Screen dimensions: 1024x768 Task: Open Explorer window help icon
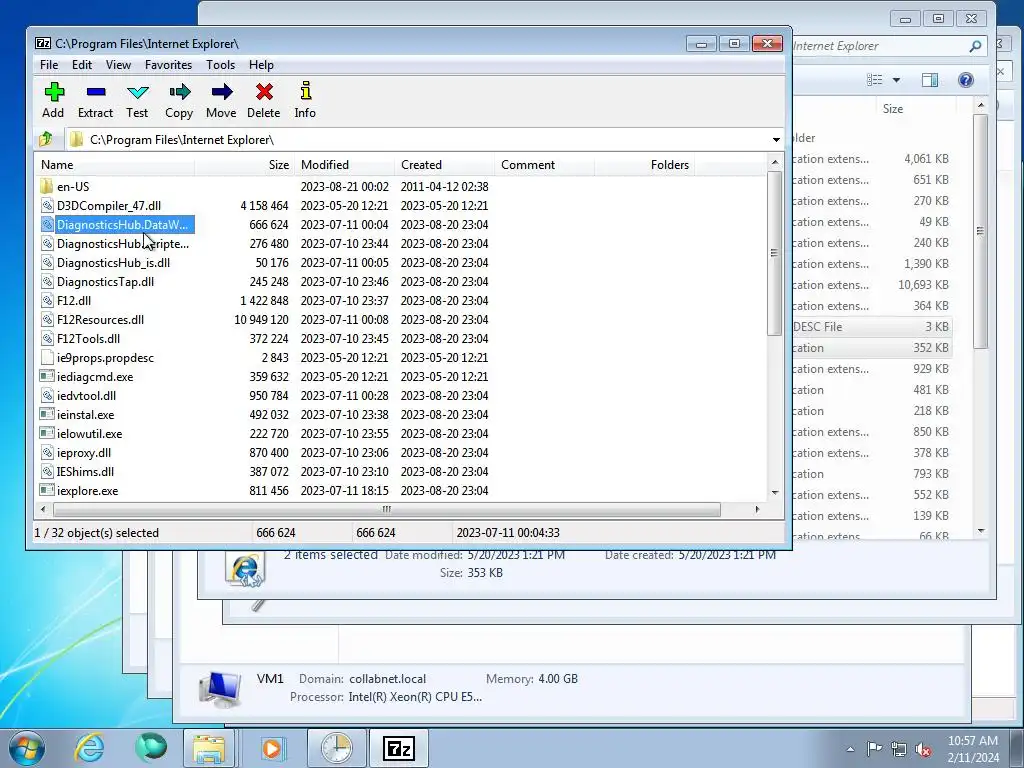pos(966,80)
